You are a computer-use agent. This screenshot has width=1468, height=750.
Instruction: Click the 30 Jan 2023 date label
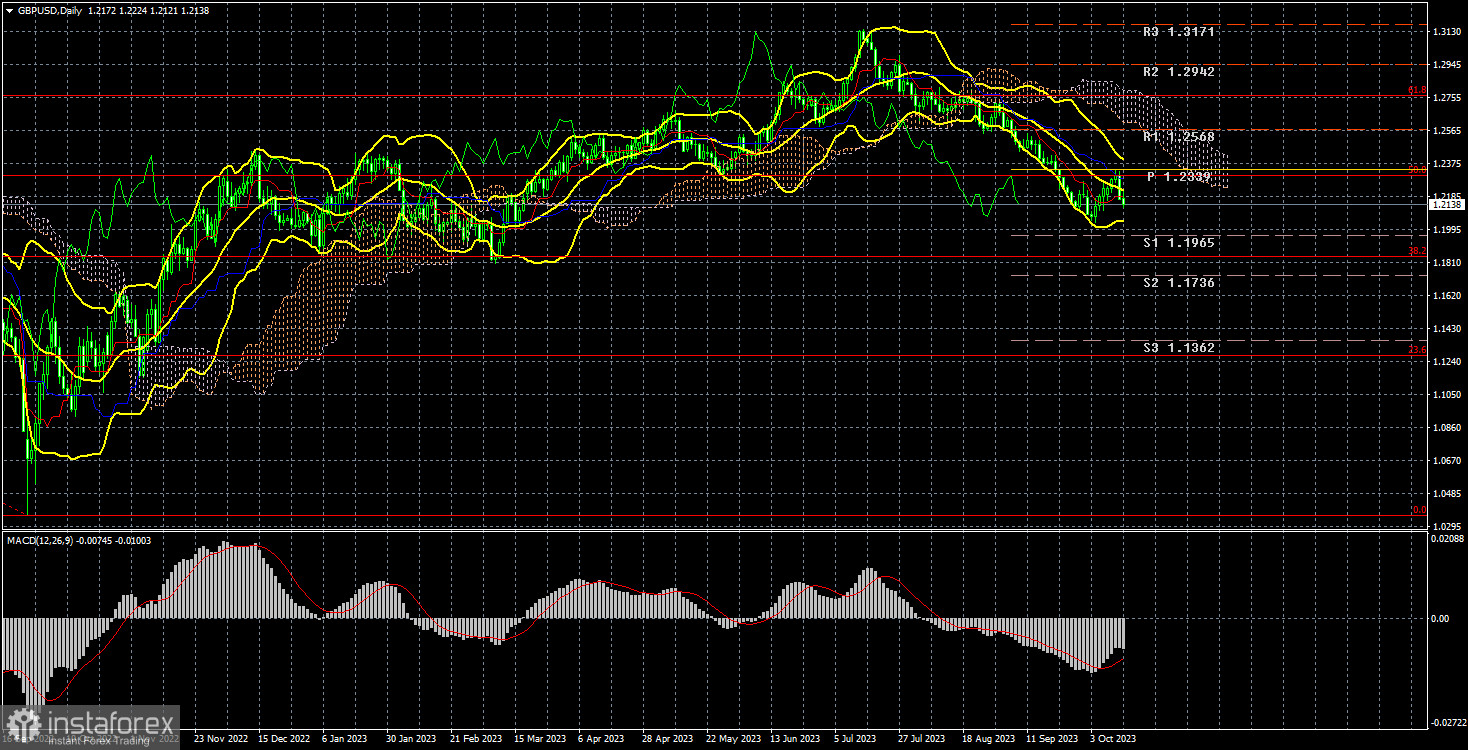pos(412,739)
